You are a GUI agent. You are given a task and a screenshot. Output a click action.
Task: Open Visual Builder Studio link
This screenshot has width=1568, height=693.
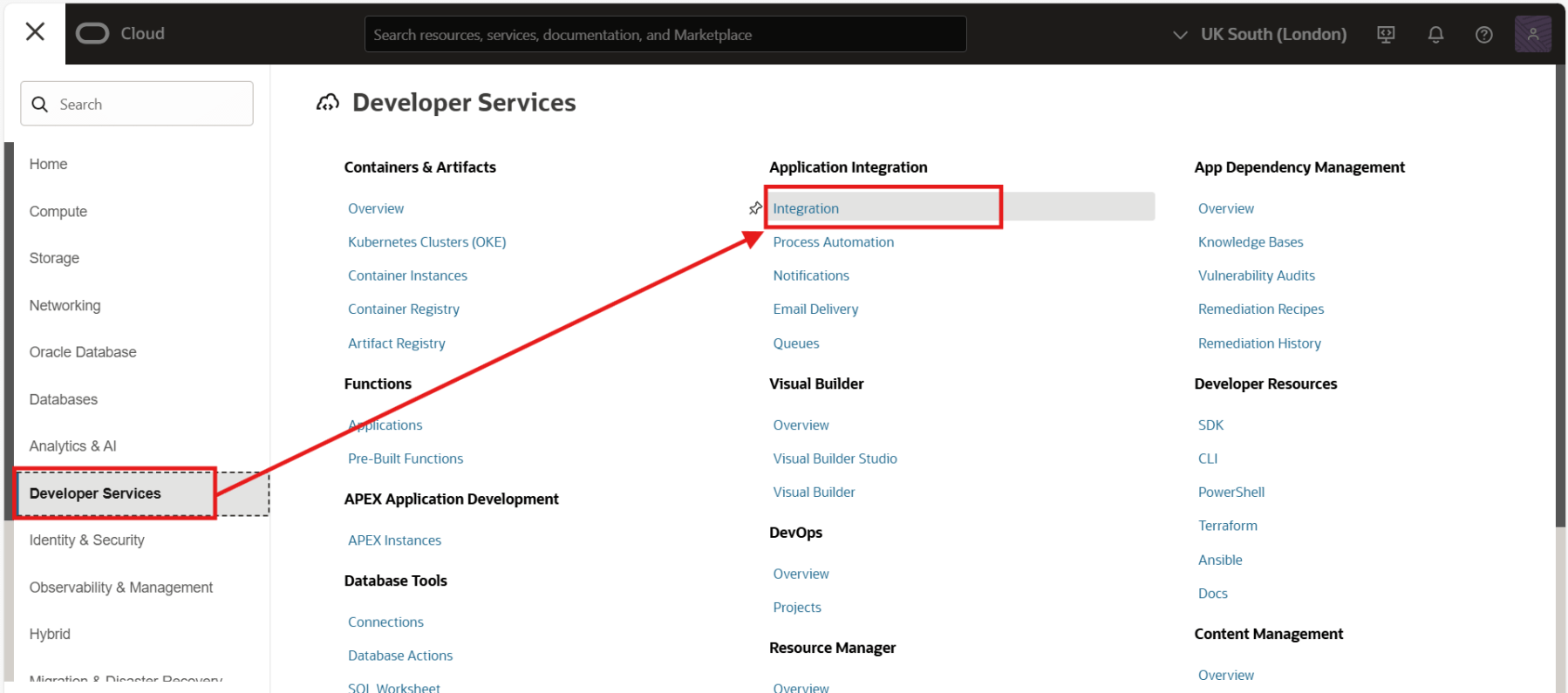pyautogui.click(x=835, y=459)
